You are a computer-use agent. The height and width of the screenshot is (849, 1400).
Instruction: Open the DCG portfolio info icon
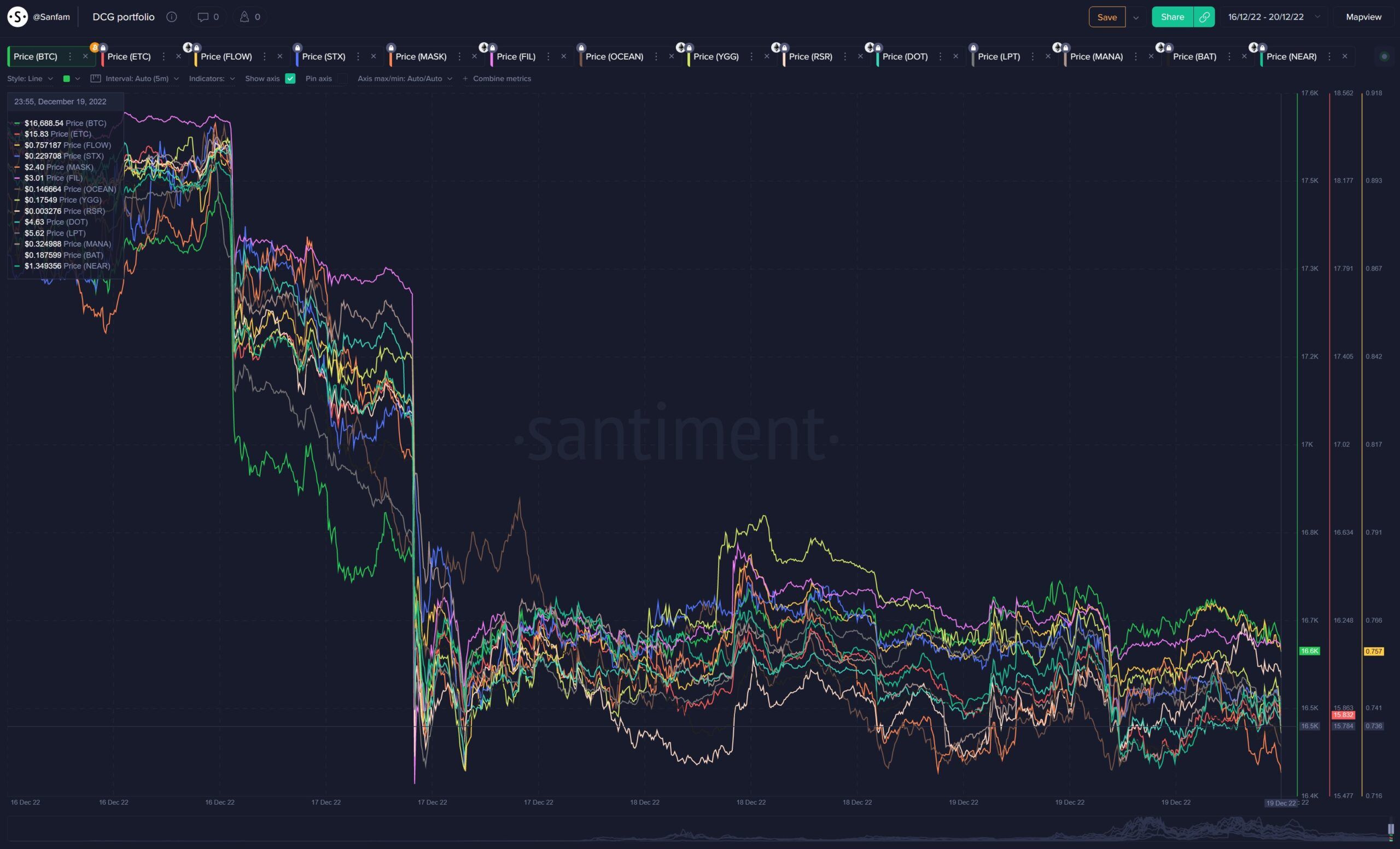(x=172, y=17)
